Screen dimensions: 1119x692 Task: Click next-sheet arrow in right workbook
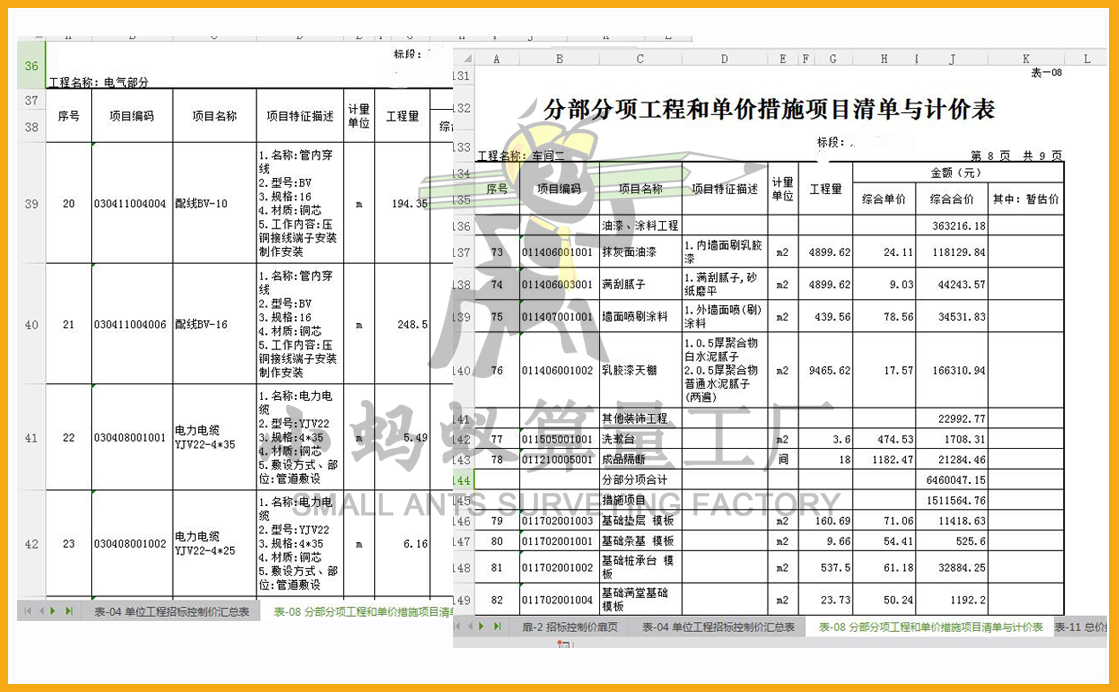482,627
